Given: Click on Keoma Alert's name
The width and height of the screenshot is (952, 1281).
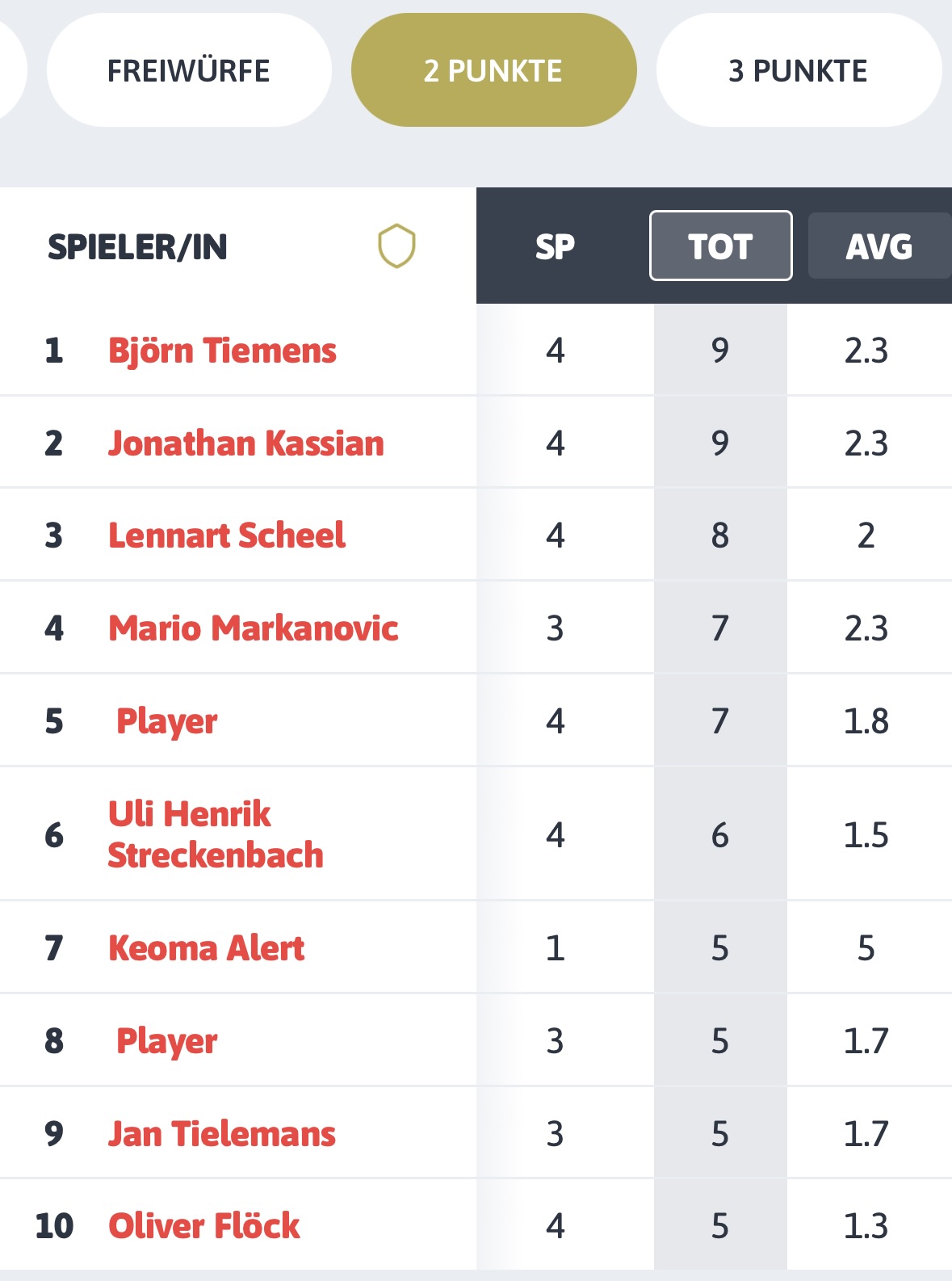Looking at the screenshot, I should [207, 948].
